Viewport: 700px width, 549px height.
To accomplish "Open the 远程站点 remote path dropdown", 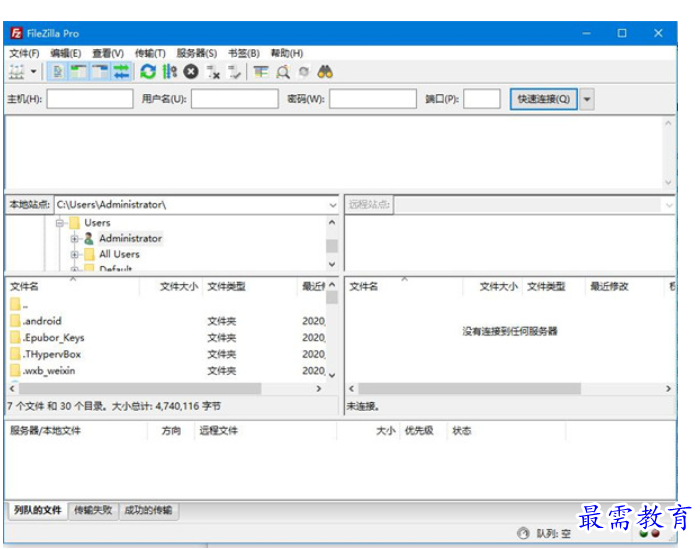I will tap(669, 205).
